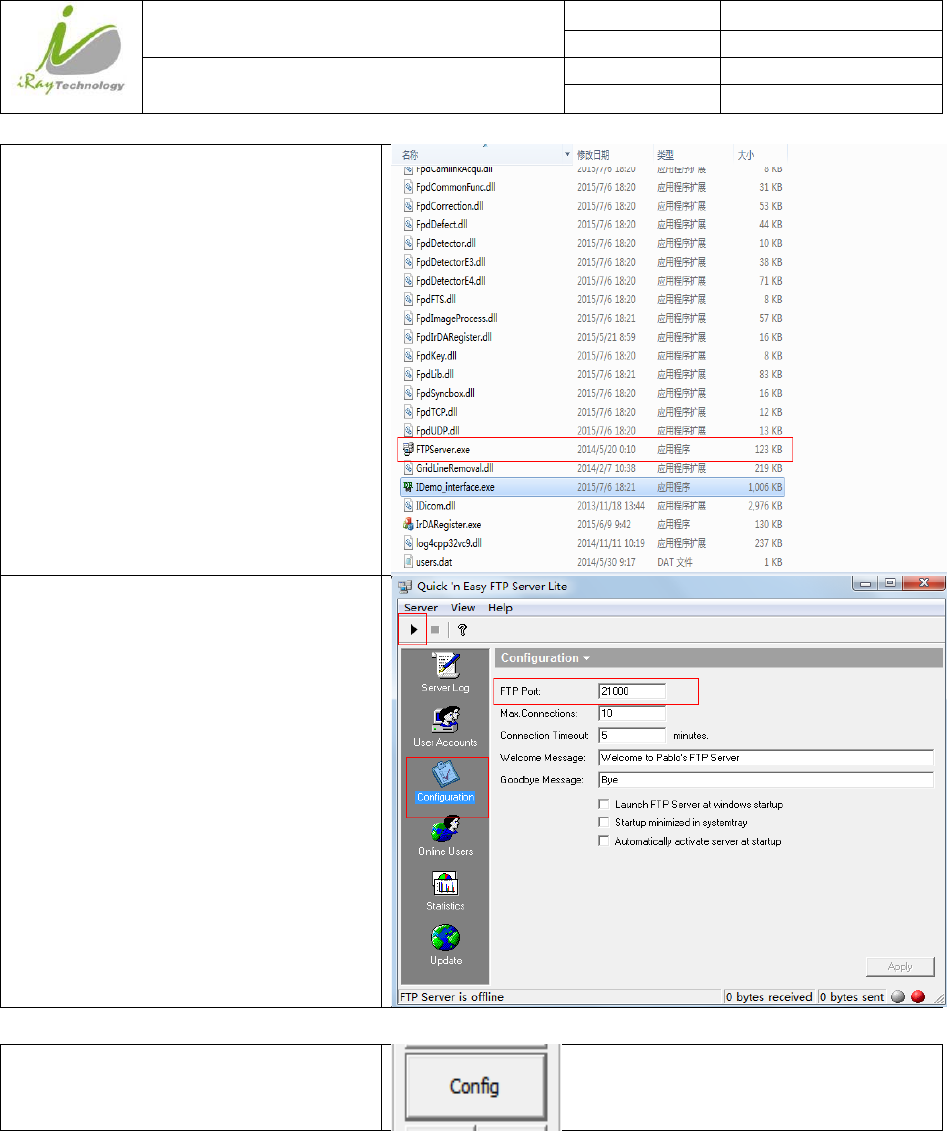This screenshot has height=1131, width=947.
Task: Click the Welcome Message input field
Action: click(x=766, y=758)
